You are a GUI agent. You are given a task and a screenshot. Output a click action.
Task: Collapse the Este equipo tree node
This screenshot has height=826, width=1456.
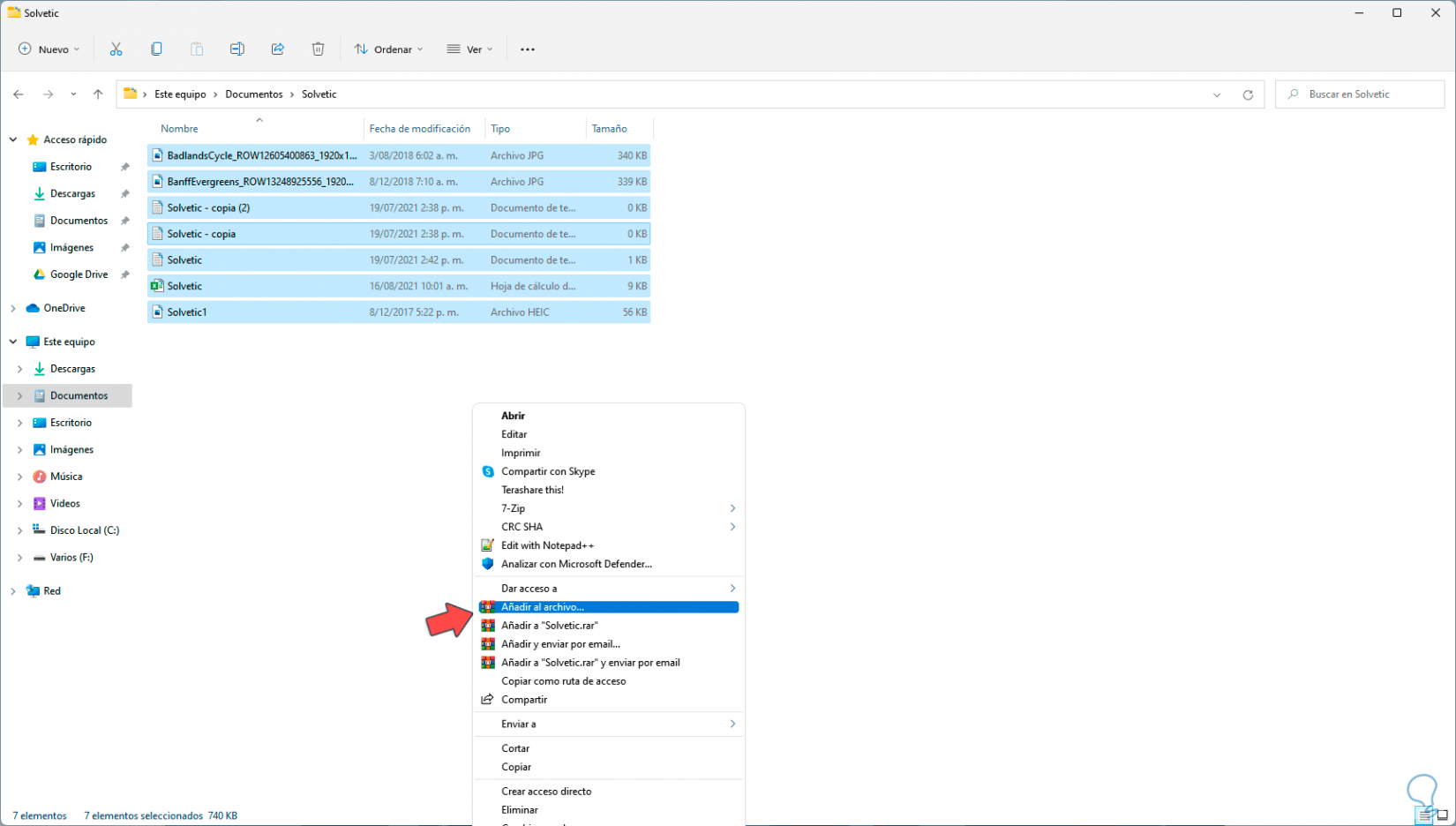[13, 342]
